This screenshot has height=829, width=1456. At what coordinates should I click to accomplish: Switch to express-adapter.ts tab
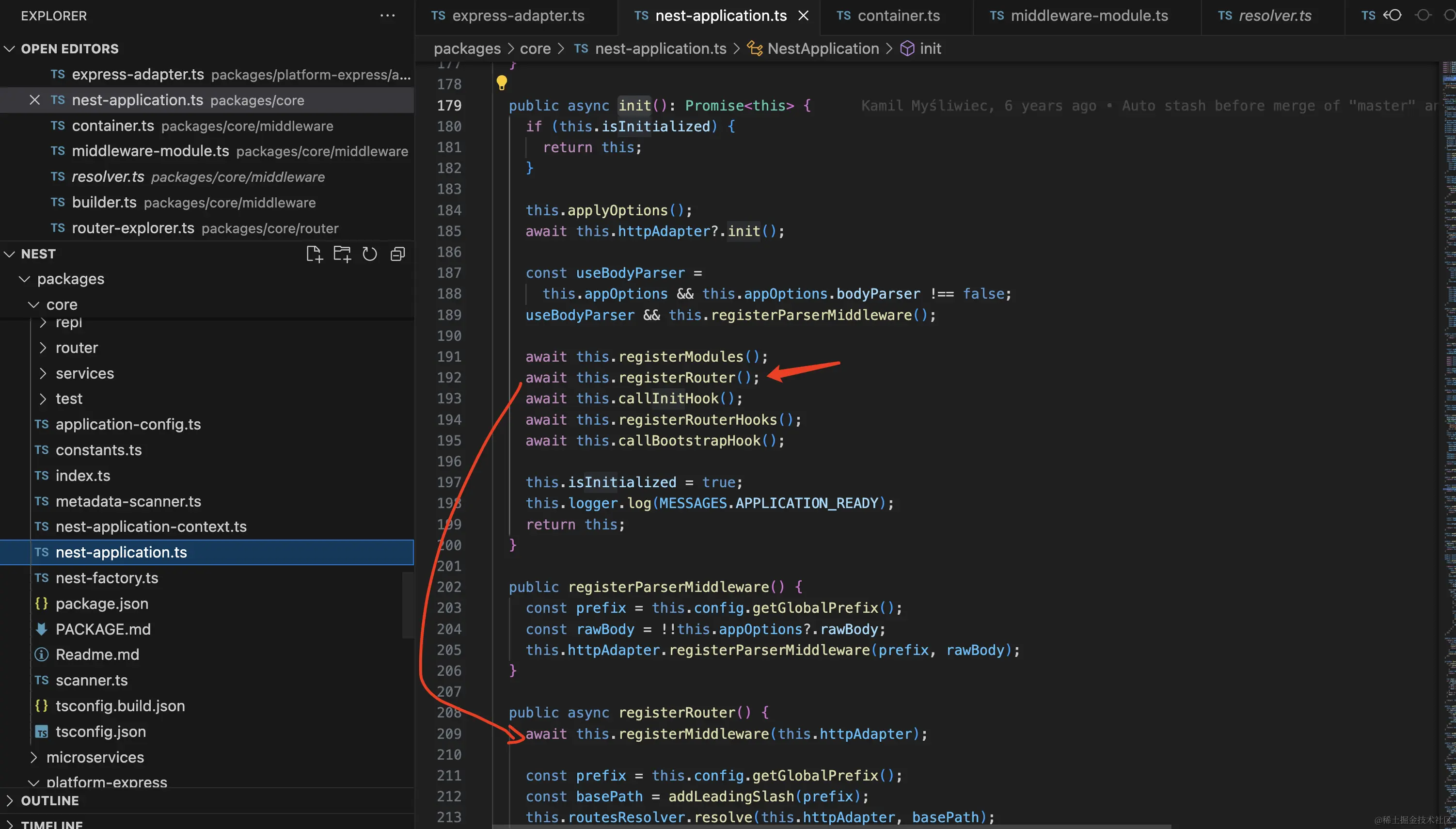517,16
